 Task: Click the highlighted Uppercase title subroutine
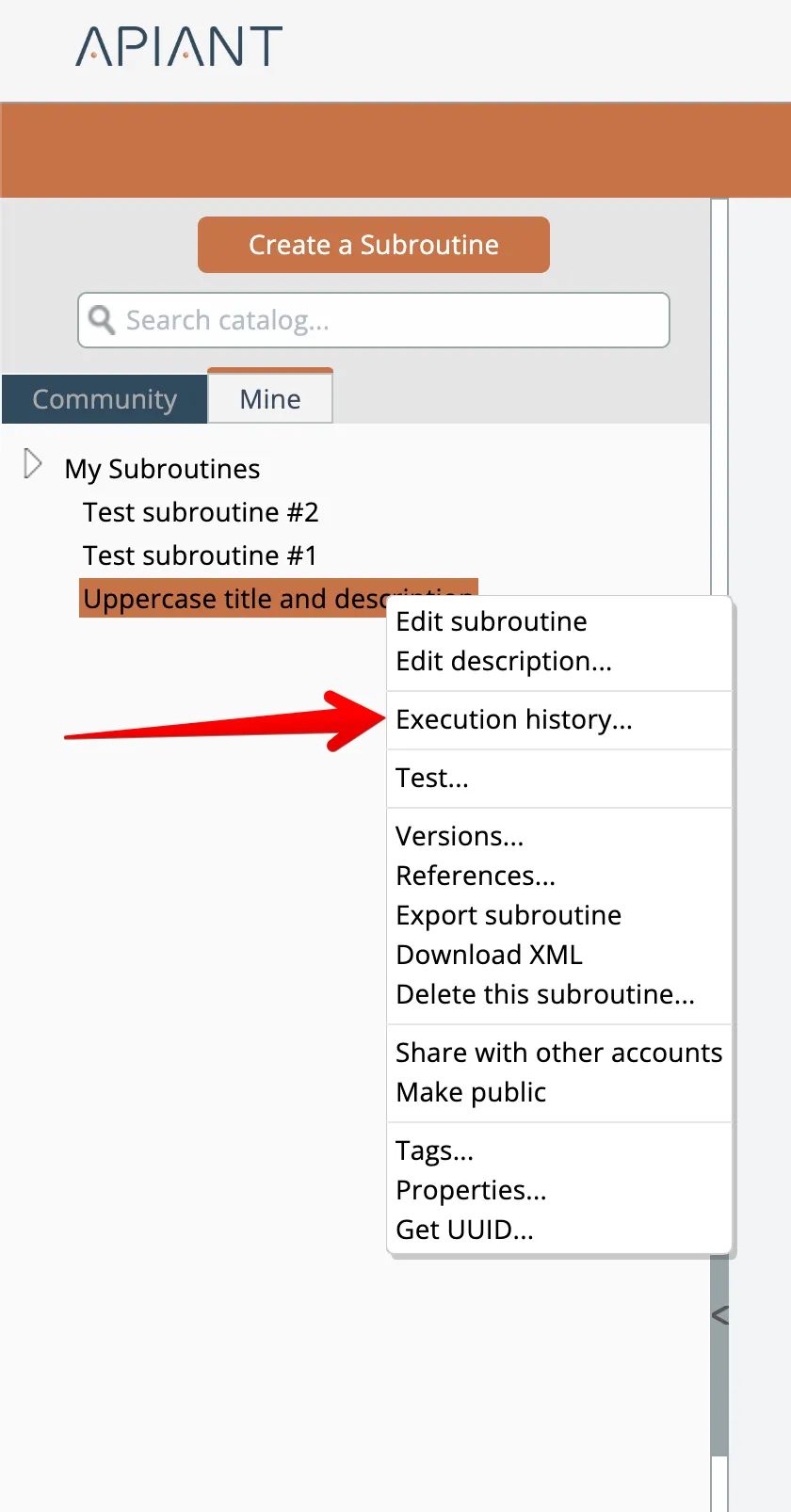(x=234, y=599)
